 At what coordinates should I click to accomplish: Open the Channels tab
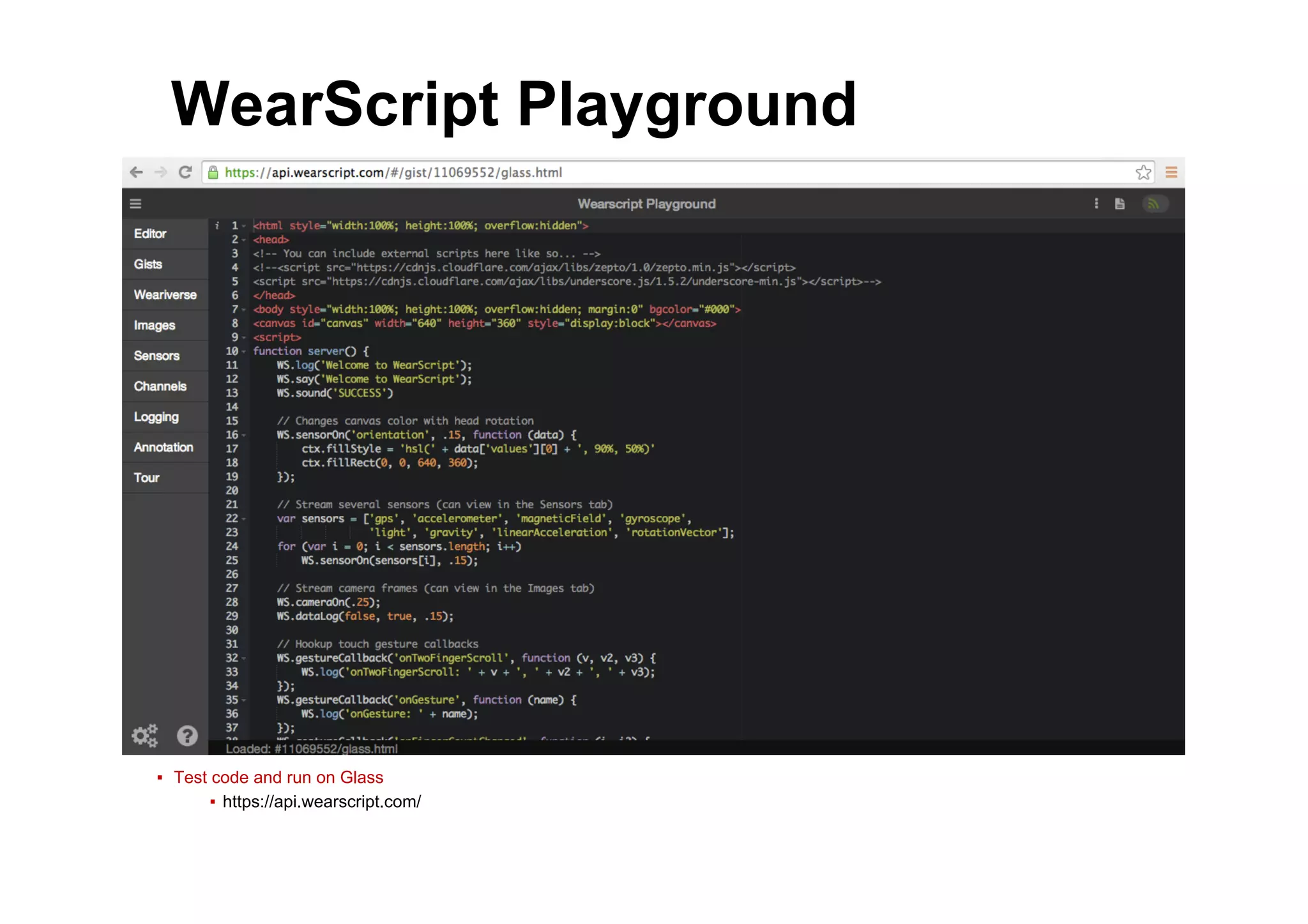pyautogui.click(x=165, y=386)
